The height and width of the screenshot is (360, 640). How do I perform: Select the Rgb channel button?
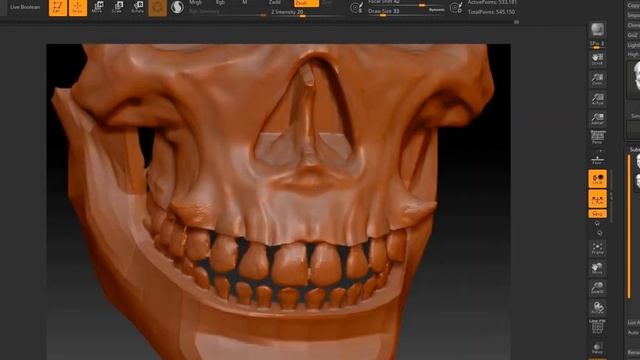[220, 2]
